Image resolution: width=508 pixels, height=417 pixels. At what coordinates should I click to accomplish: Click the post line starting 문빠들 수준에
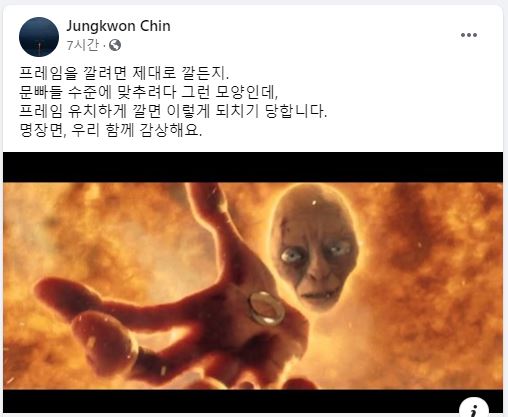click(148, 92)
